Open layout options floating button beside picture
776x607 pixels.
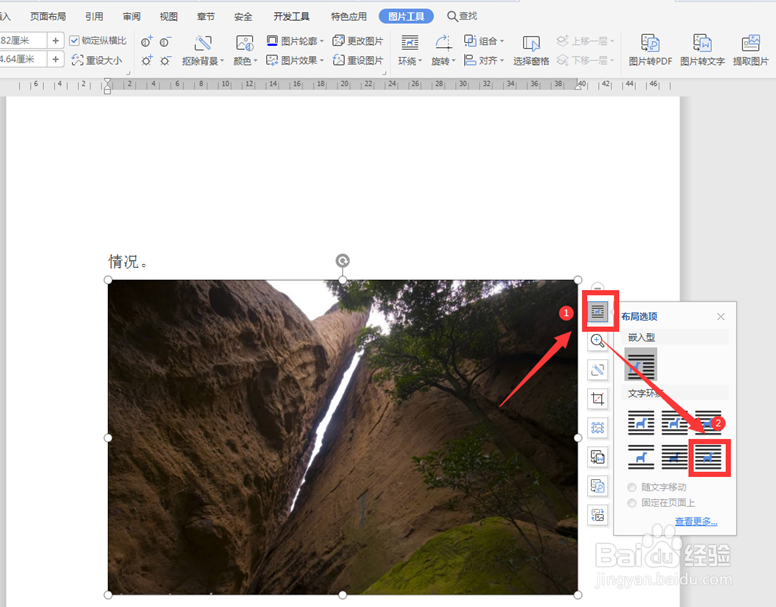598,312
